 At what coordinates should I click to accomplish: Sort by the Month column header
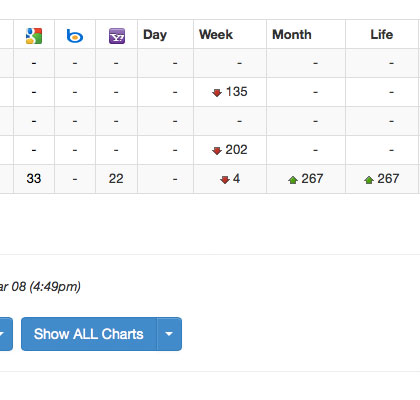[292, 35]
